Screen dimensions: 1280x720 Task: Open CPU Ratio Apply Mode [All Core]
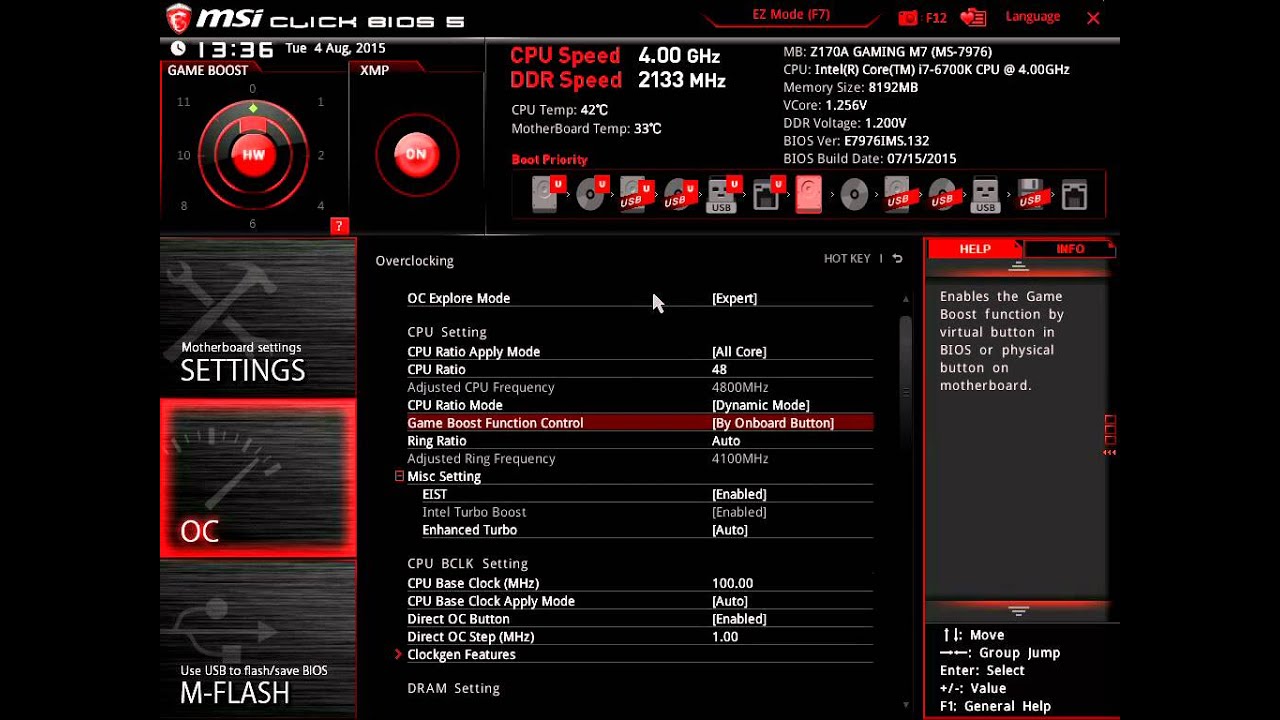click(639, 351)
